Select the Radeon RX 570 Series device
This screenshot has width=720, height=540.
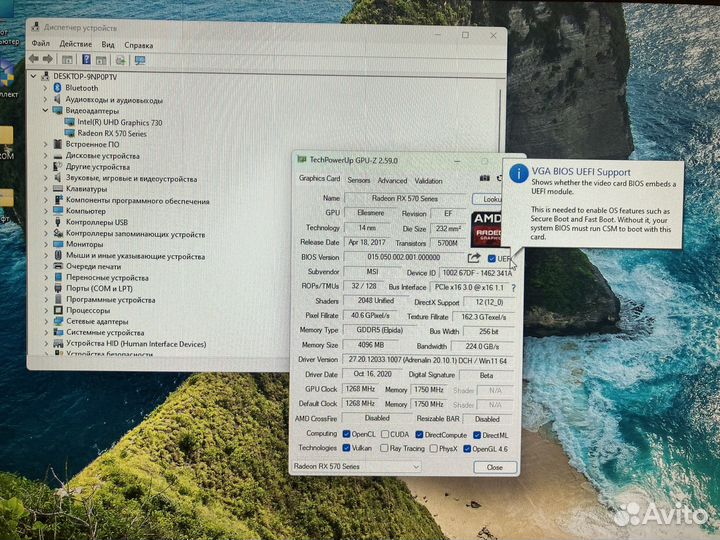tap(111, 133)
